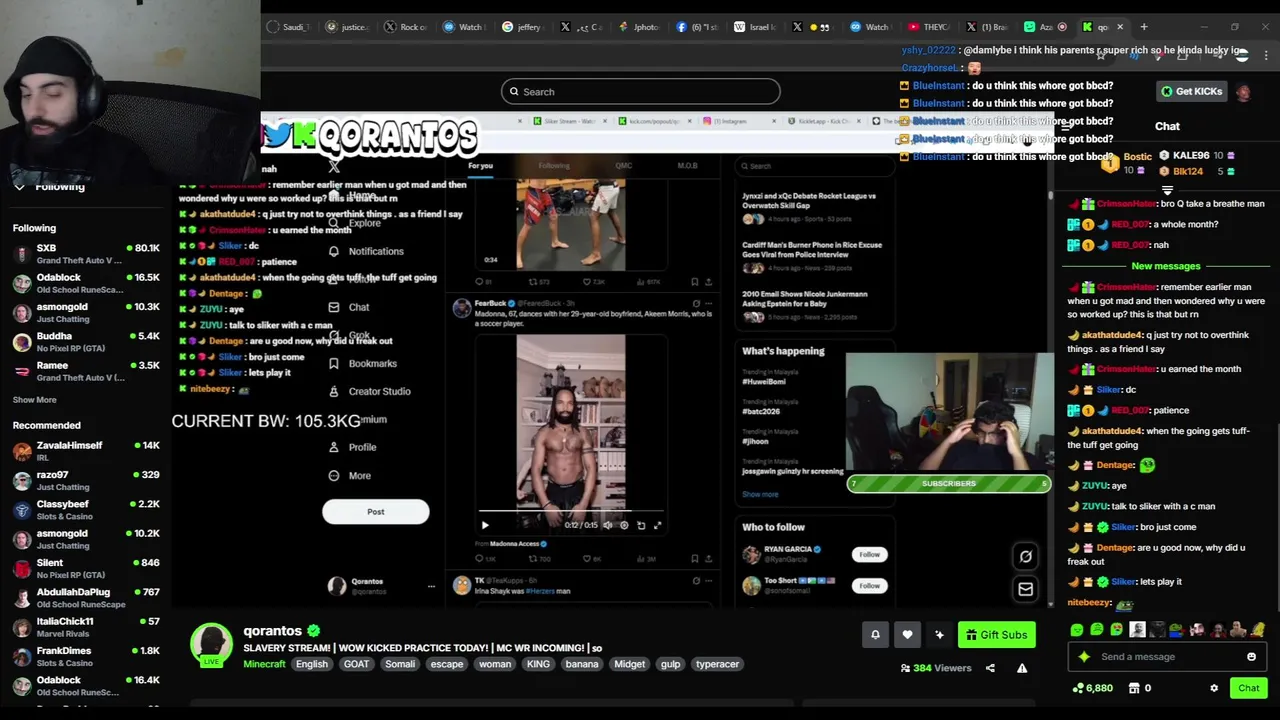Open the chat shop icon

coord(1134,688)
